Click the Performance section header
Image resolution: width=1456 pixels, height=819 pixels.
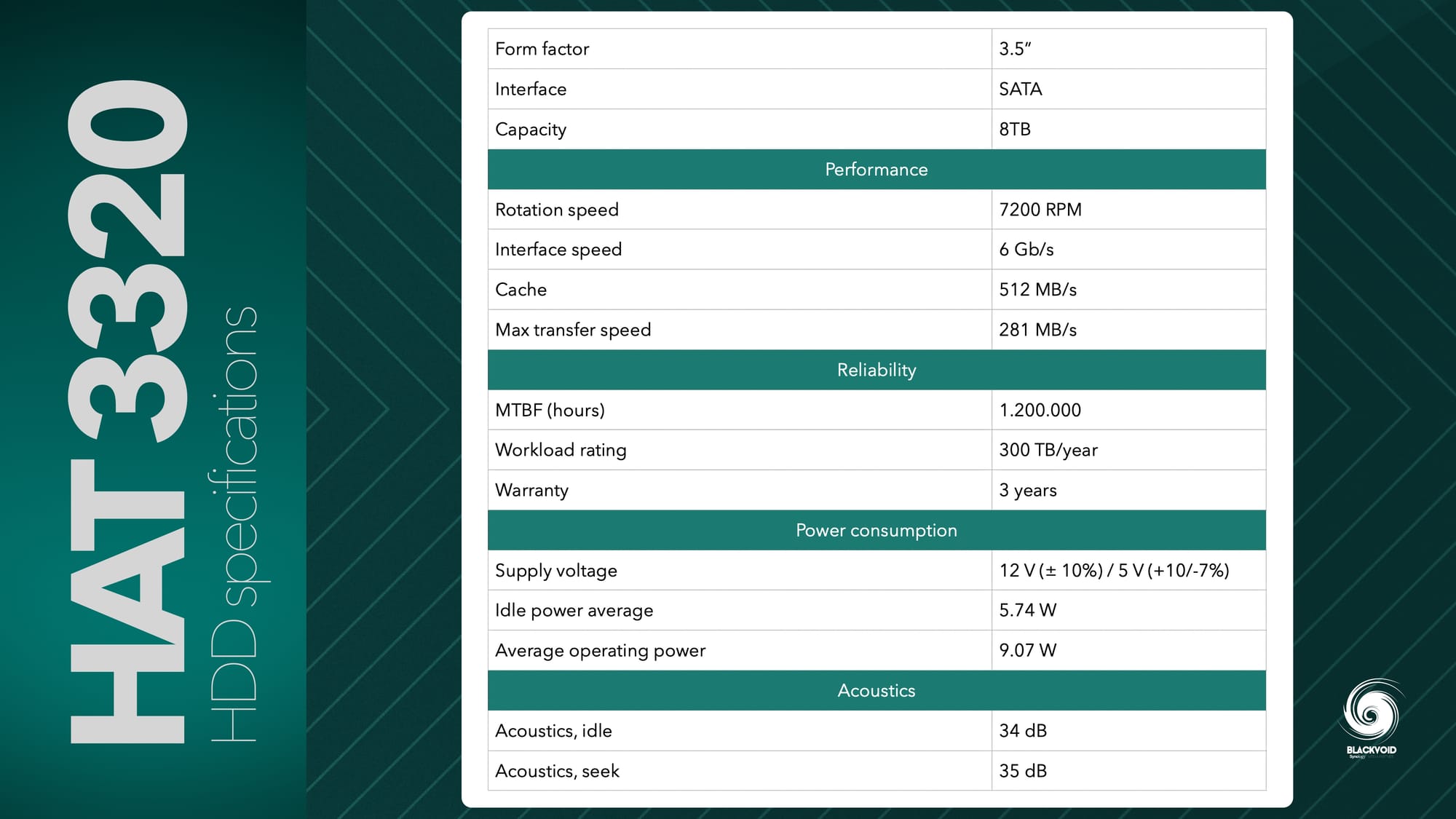877,170
